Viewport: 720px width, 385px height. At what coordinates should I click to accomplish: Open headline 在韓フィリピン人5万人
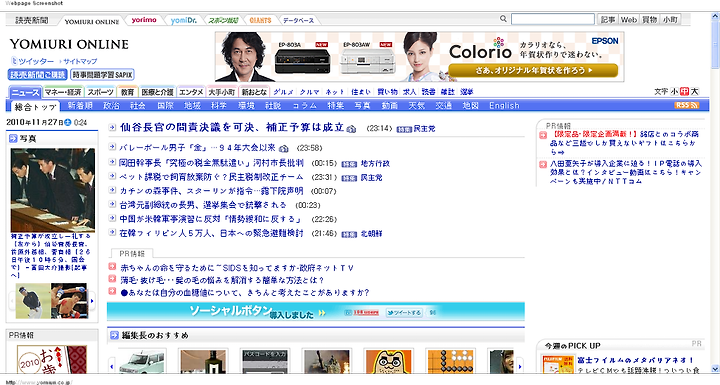211,233
